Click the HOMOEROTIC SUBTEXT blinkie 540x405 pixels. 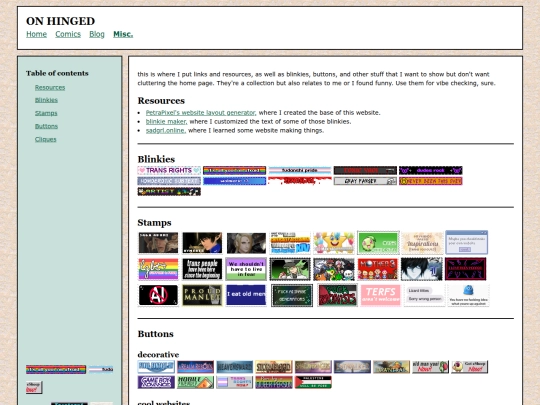click(169, 181)
